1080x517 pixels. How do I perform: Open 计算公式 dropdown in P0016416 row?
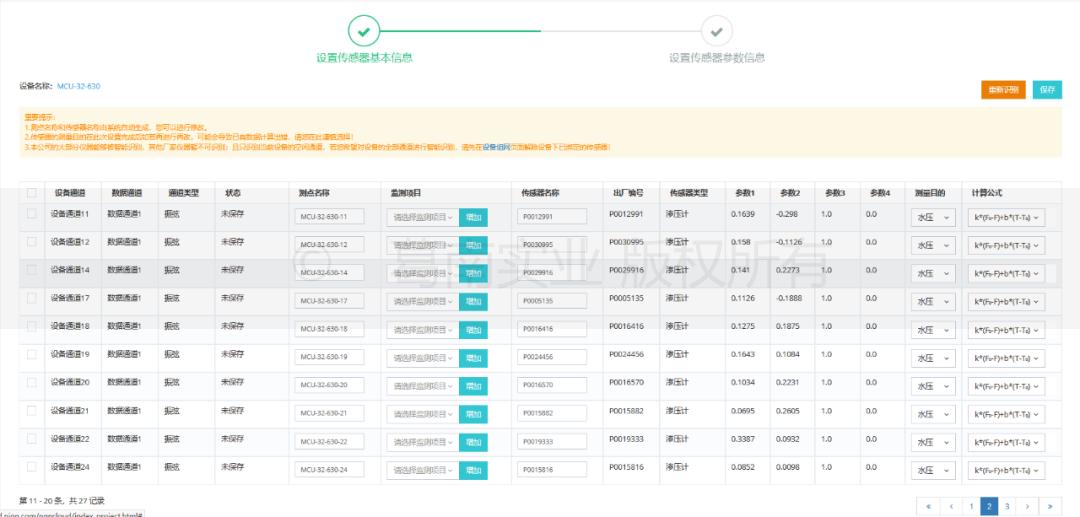pos(1006,330)
